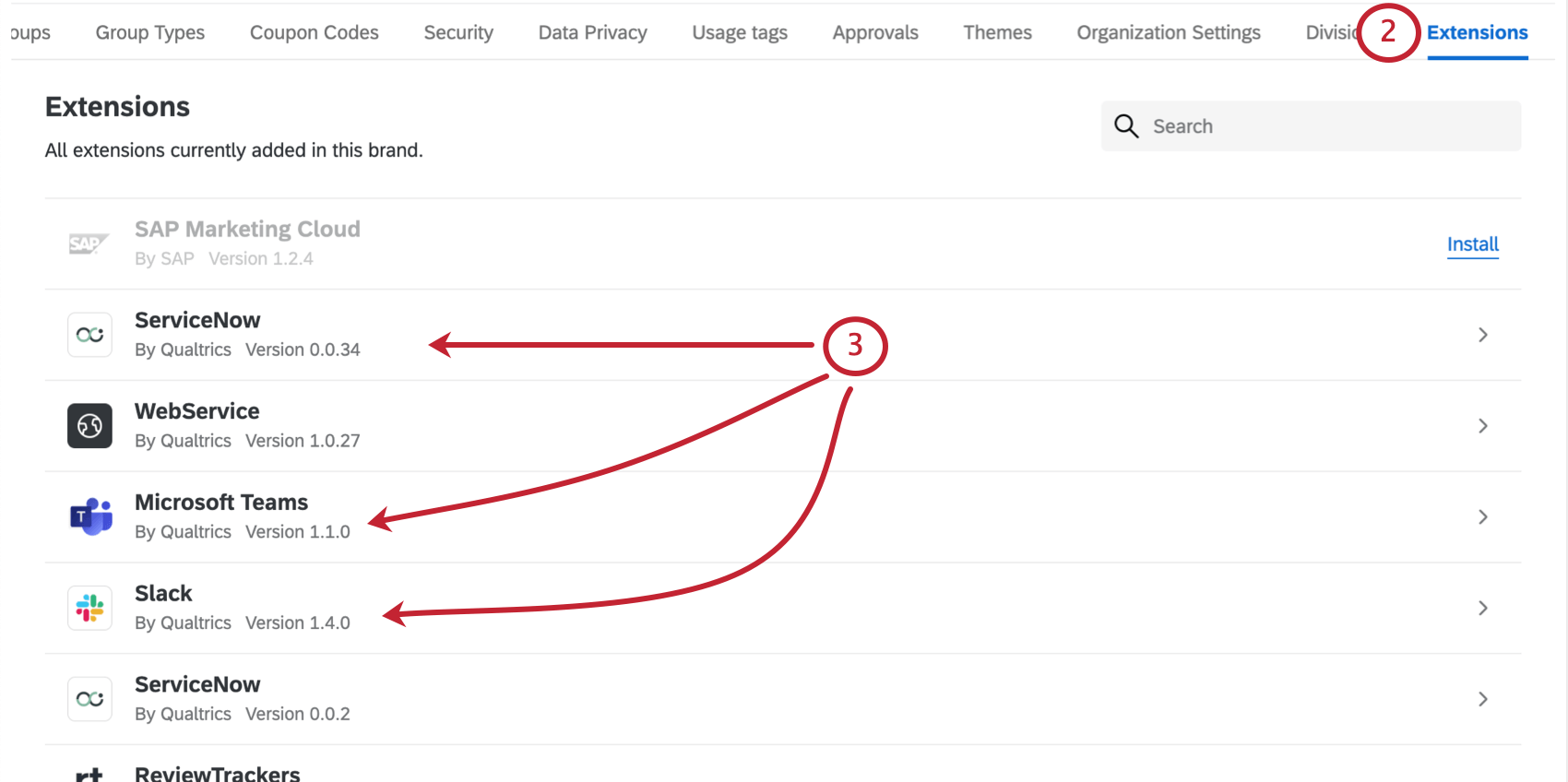The height and width of the screenshot is (782, 1568).
Task: Click the Slack logo icon
Action: pyautogui.click(x=89, y=609)
